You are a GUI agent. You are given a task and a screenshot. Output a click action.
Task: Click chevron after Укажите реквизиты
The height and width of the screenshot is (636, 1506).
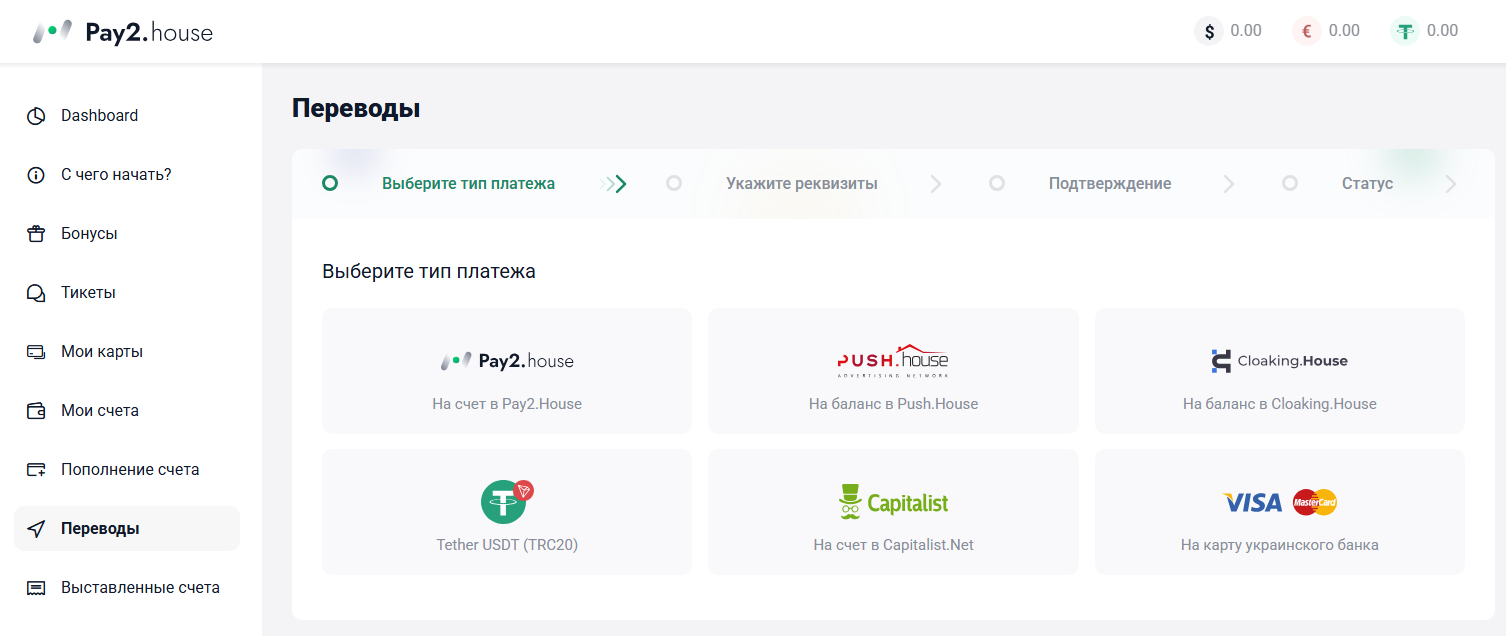[936, 184]
